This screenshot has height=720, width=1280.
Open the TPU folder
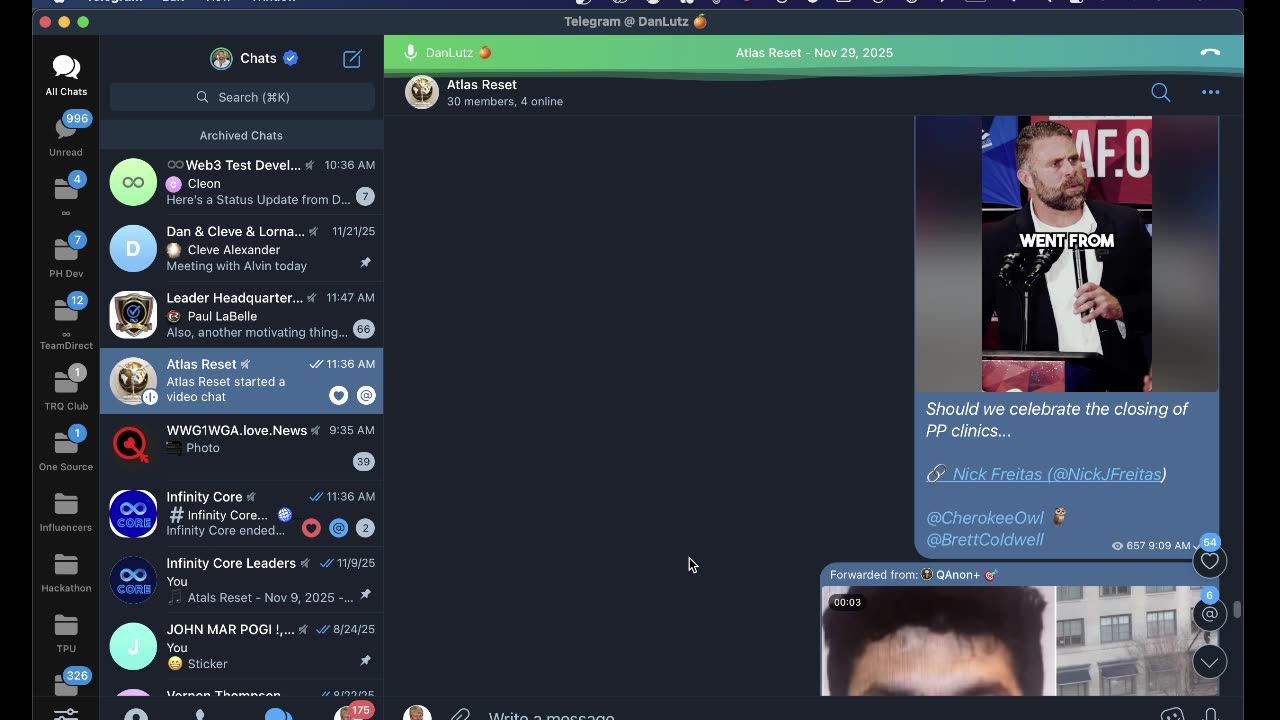66,631
